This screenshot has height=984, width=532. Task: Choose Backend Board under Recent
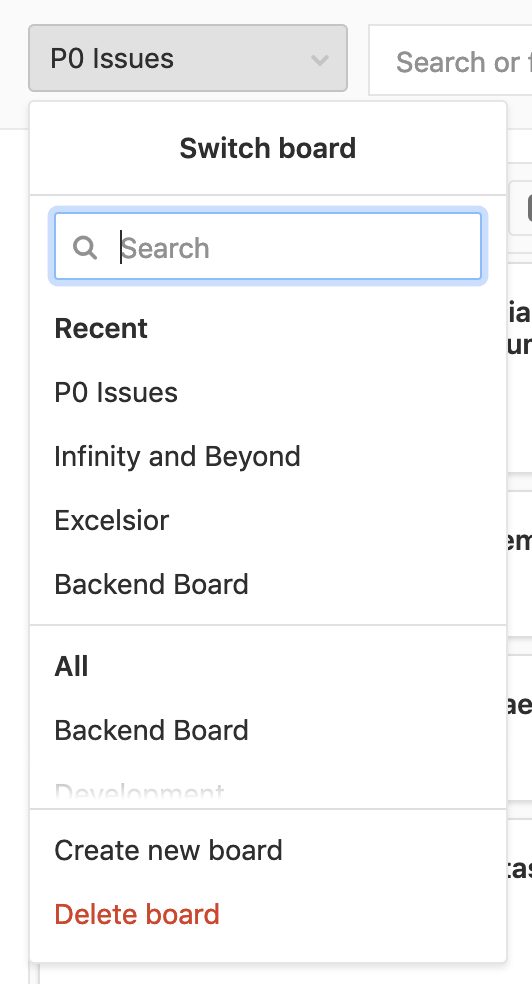pos(151,584)
